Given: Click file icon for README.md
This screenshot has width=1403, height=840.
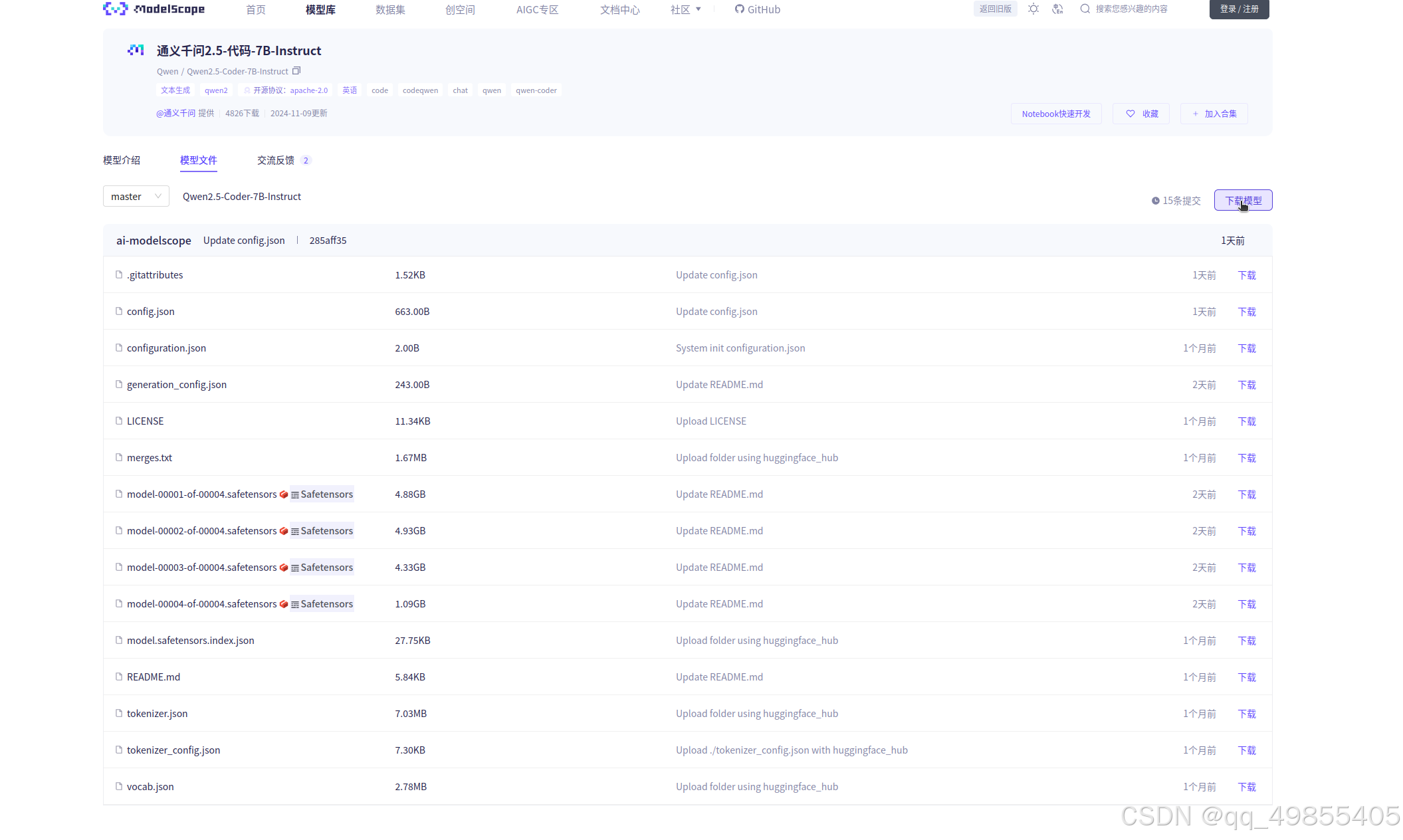Looking at the screenshot, I should (x=119, y=677).
